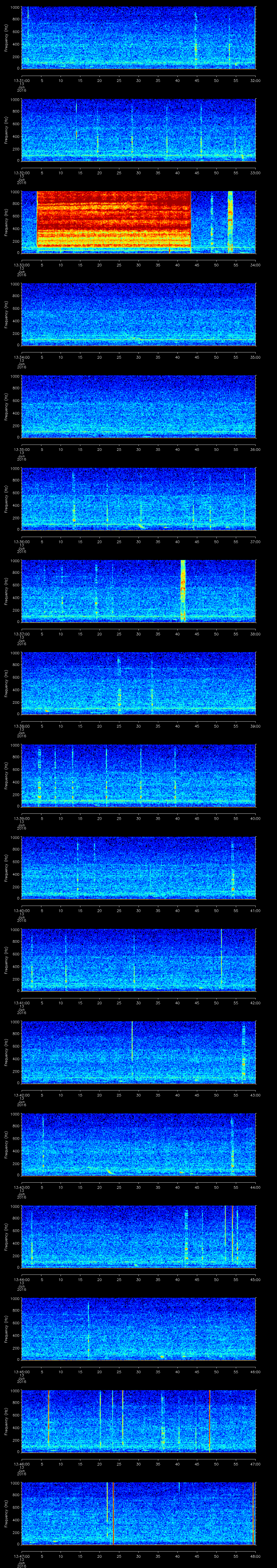Click the 13:32:00 time axis label
Viewport: 277px width, 1568px height.
click(21, 173)
